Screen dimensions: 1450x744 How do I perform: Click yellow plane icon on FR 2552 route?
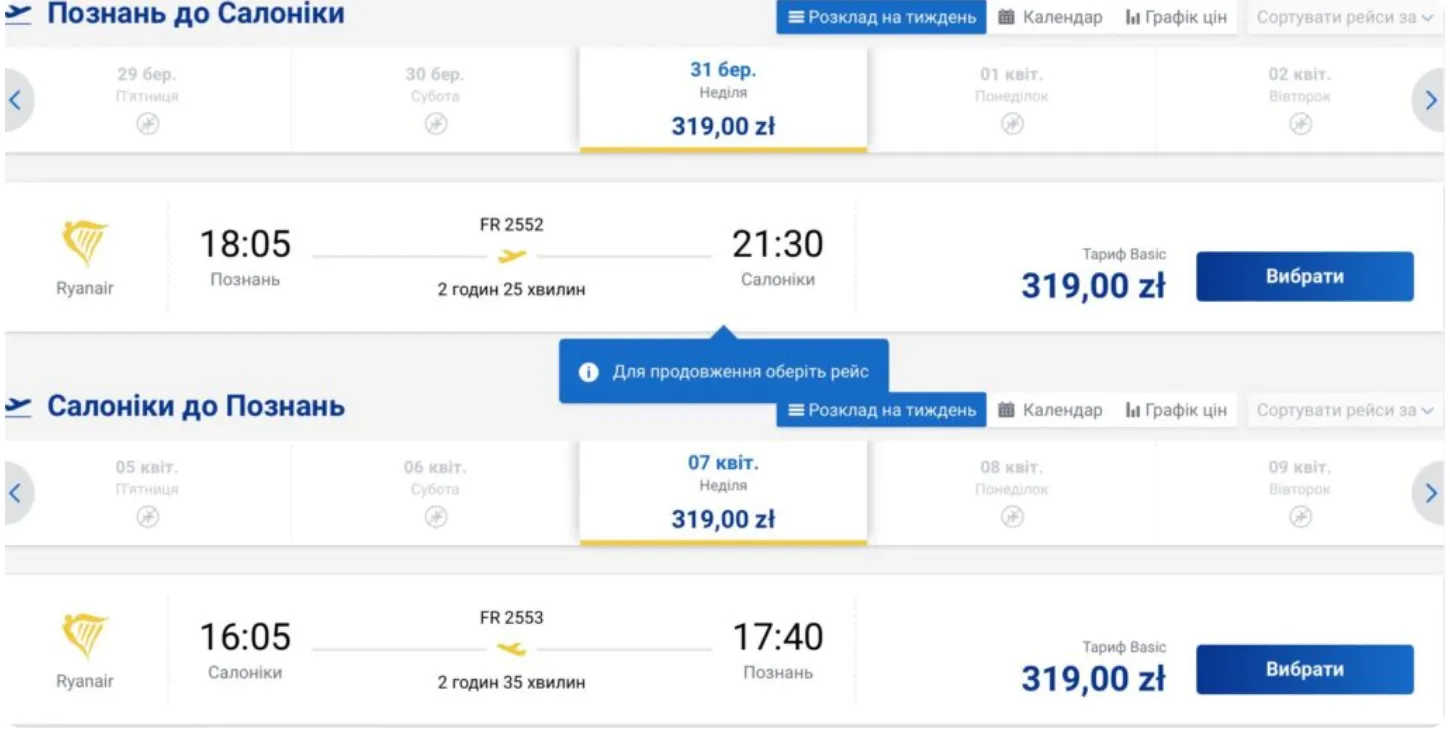coord(512,256)
